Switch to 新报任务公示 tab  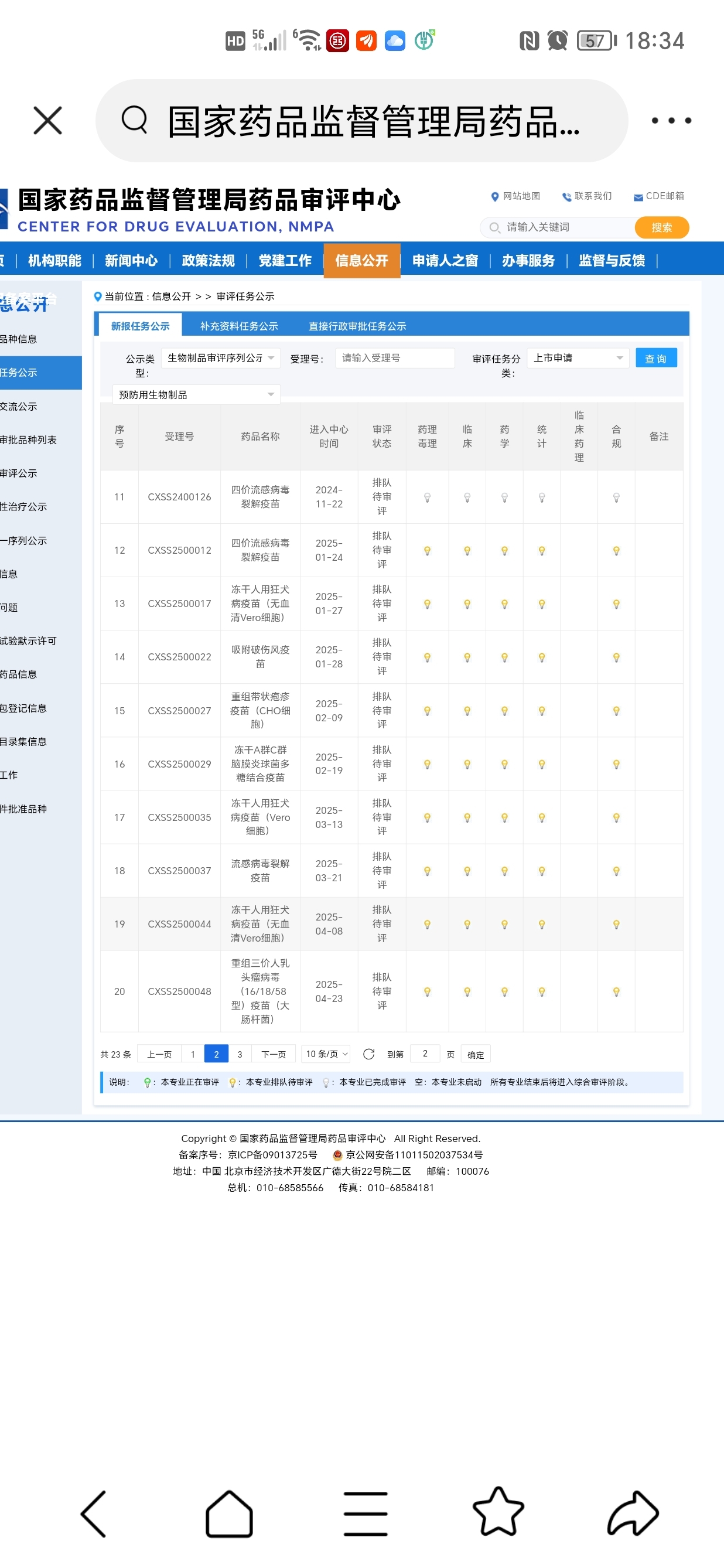click(x=140, y=326)
